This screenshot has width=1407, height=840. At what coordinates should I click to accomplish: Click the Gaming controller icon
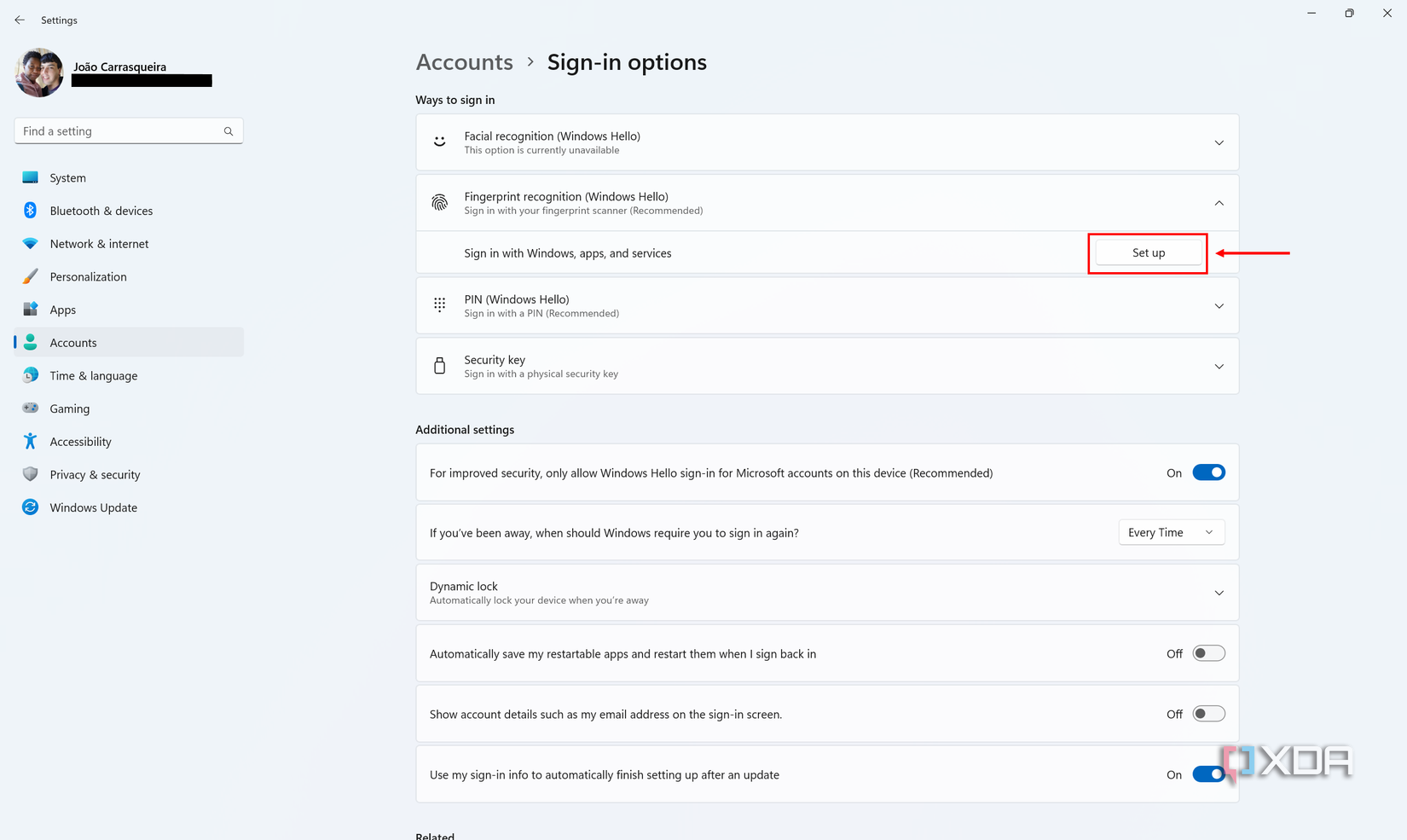(30, 408)
